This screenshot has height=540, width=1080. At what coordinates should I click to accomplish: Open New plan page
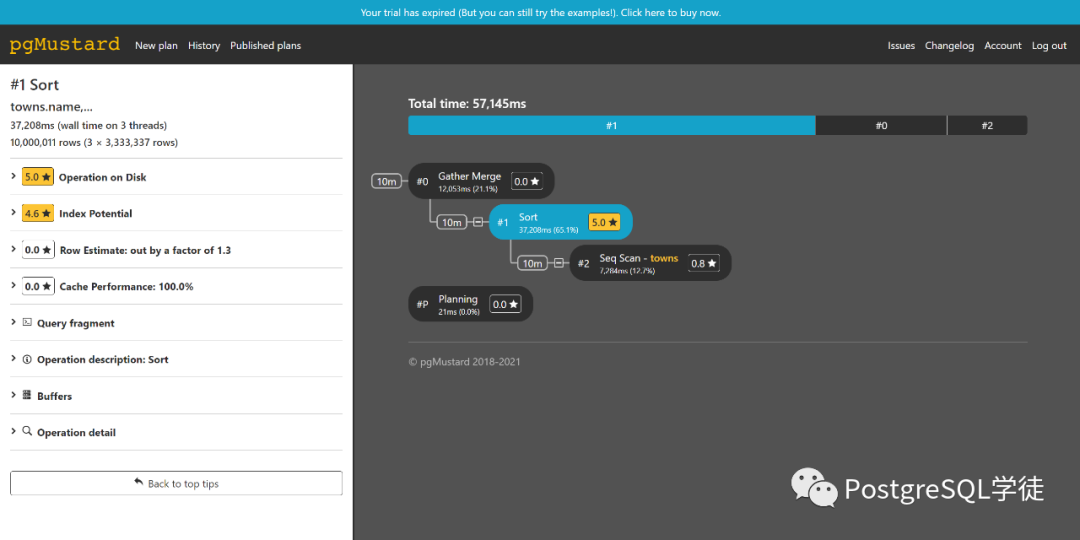(156, 45)
